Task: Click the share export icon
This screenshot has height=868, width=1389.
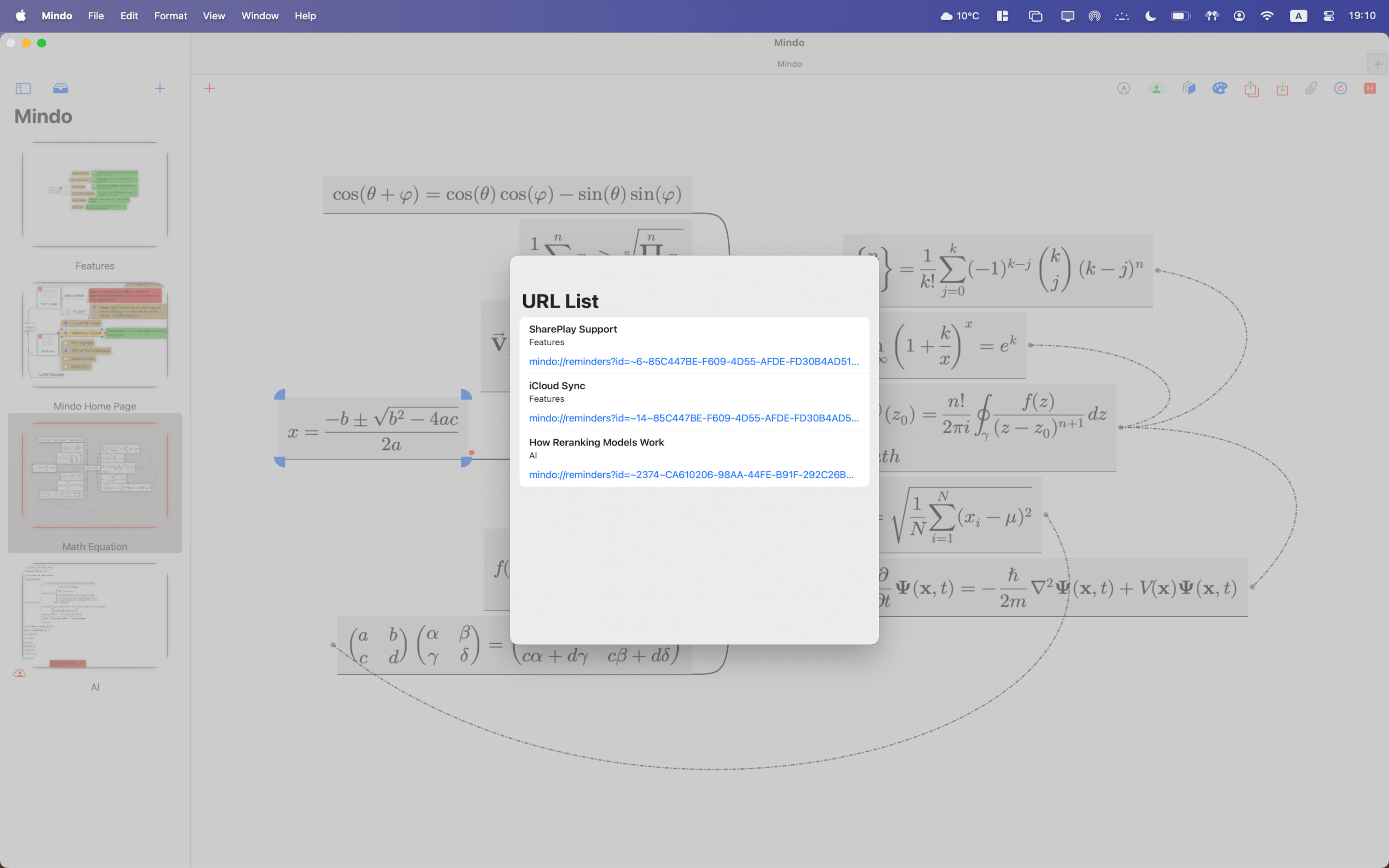Action: tap(1251, 88)
